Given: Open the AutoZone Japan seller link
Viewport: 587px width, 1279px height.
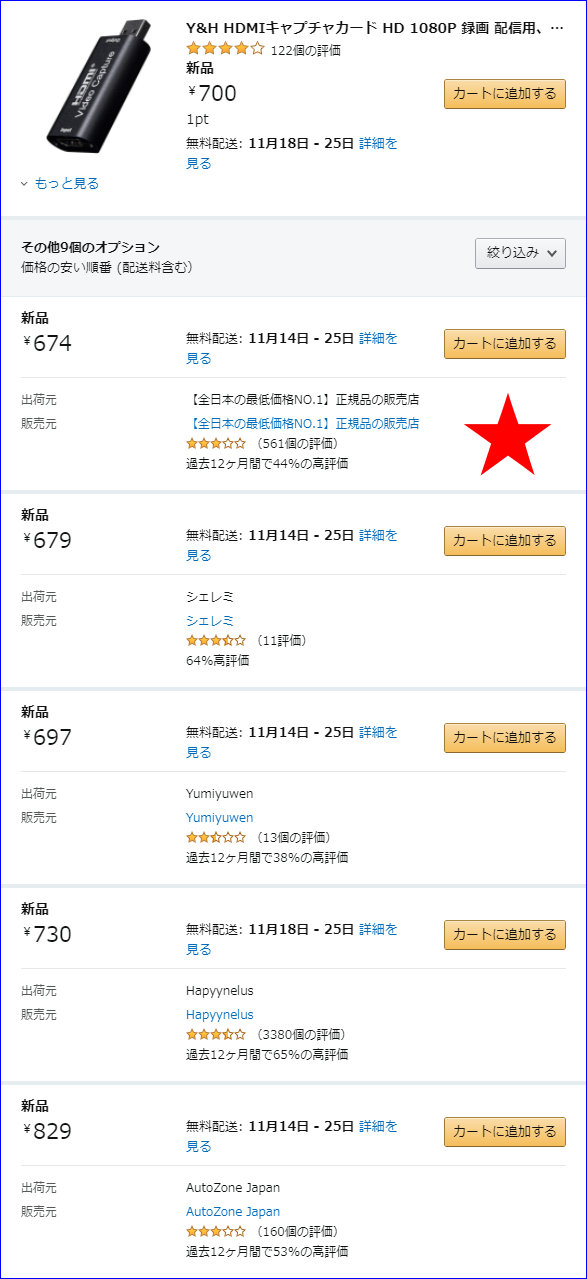Looking at the screenshot, I should pos(233,1212).
